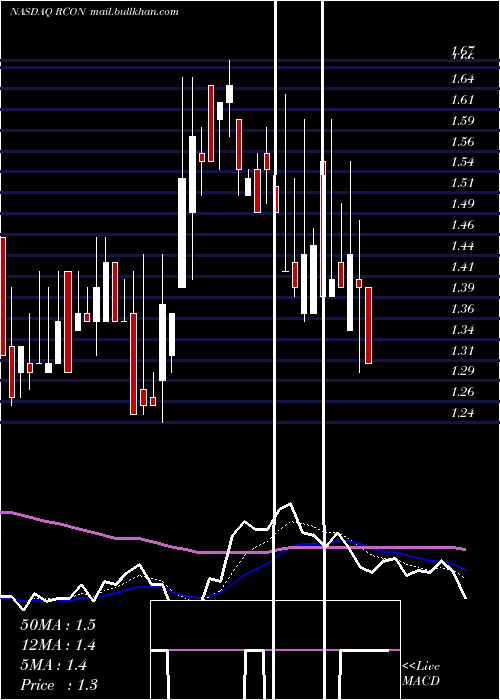The image size is (500, 700).
Task: Click the <<Live MACD label
Action: [x=421, y=674]
